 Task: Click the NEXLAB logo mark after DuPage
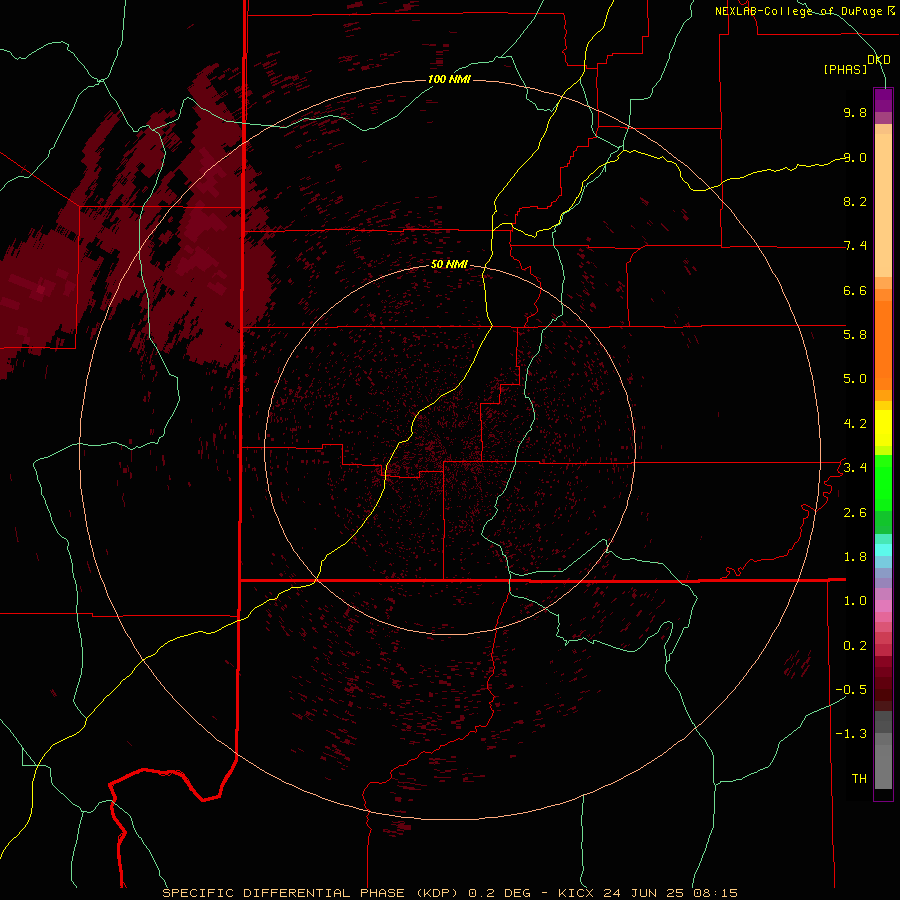click(x=891, y=10)
